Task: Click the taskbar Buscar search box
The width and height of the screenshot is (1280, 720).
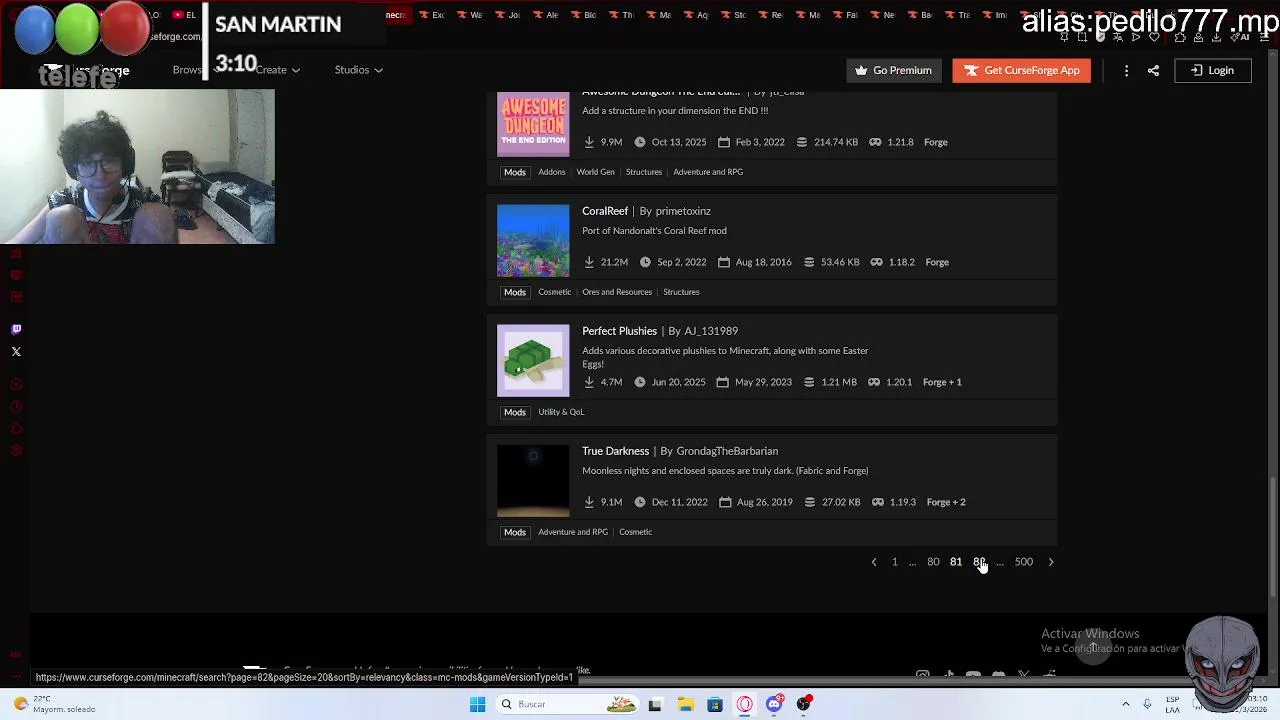Action: (x=567, y=704)
